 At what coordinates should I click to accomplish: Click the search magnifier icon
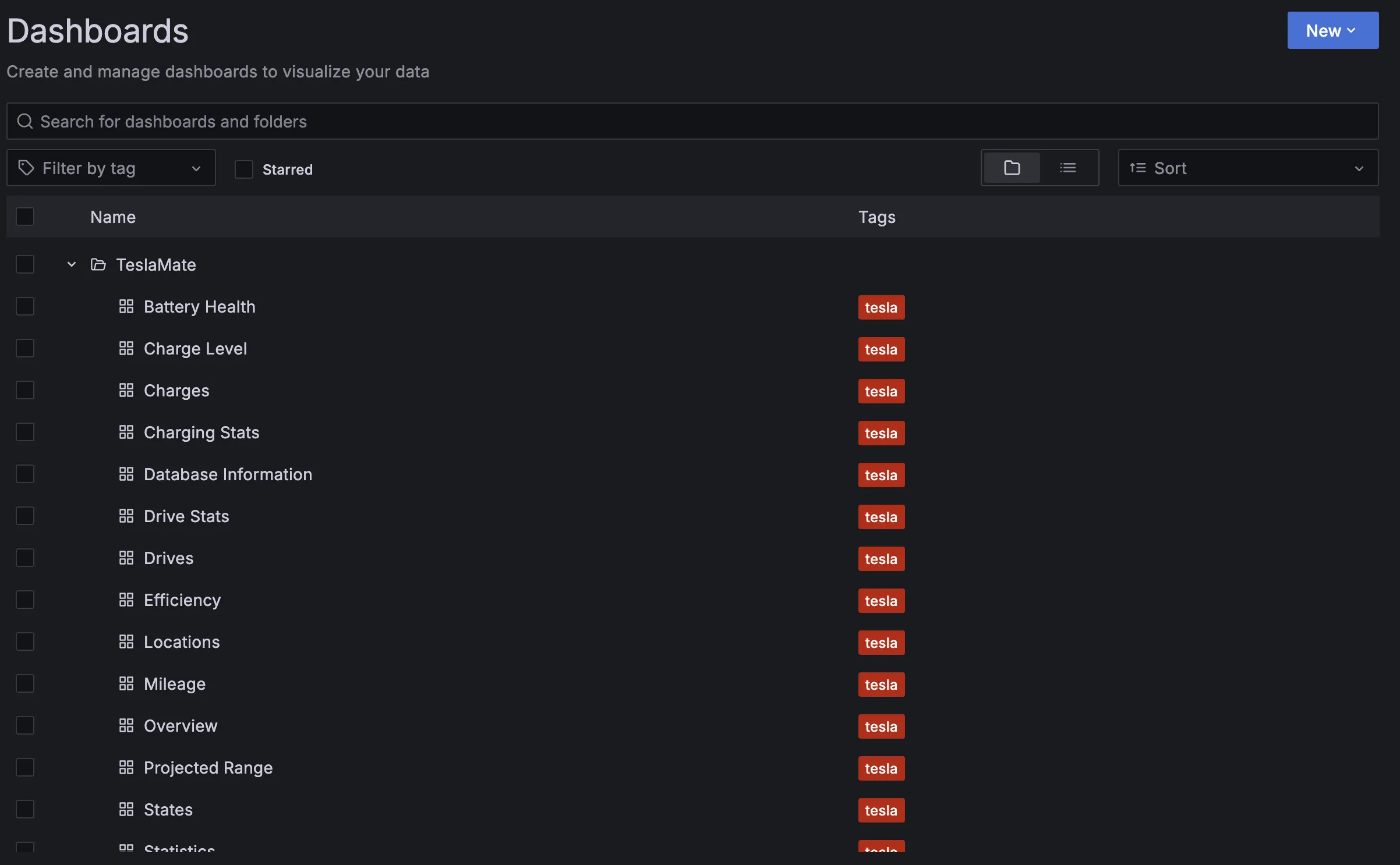[24, 121]
